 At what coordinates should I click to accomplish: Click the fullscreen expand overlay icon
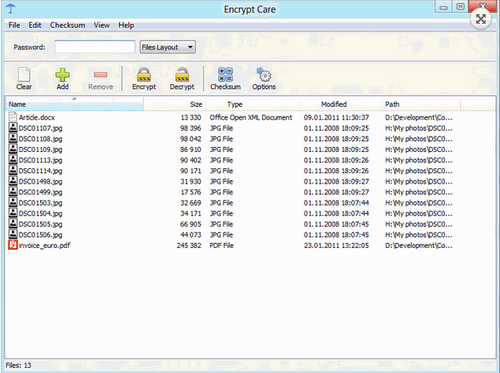(480, 19)
